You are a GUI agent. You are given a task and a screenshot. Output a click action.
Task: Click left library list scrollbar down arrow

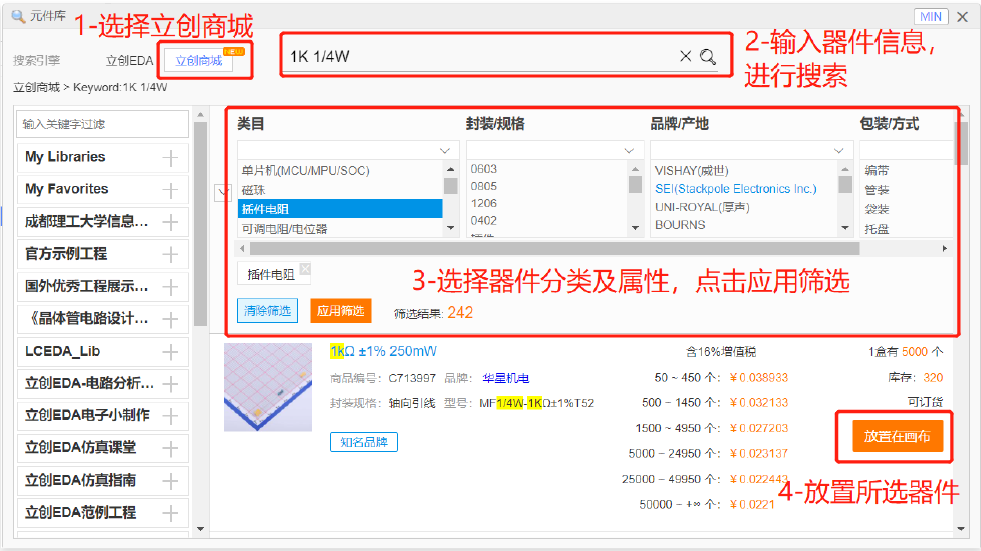pos(200,529)
